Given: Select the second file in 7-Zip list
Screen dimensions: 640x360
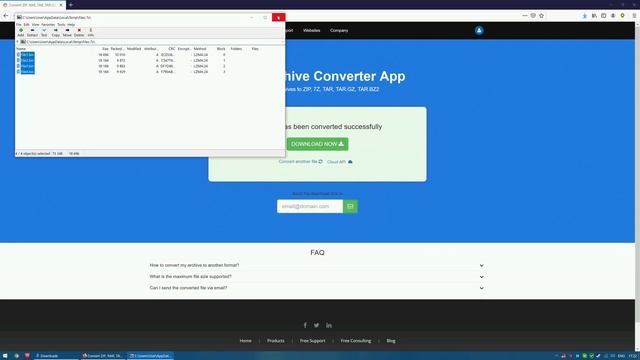Looking at the screenshot, I should tap(27, 60).
